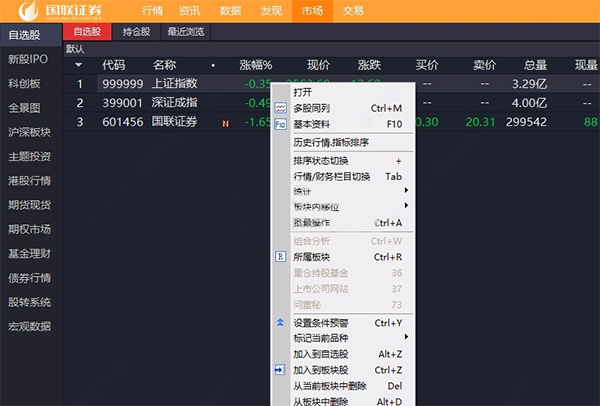Click sell price 20.31

[481, 122]
